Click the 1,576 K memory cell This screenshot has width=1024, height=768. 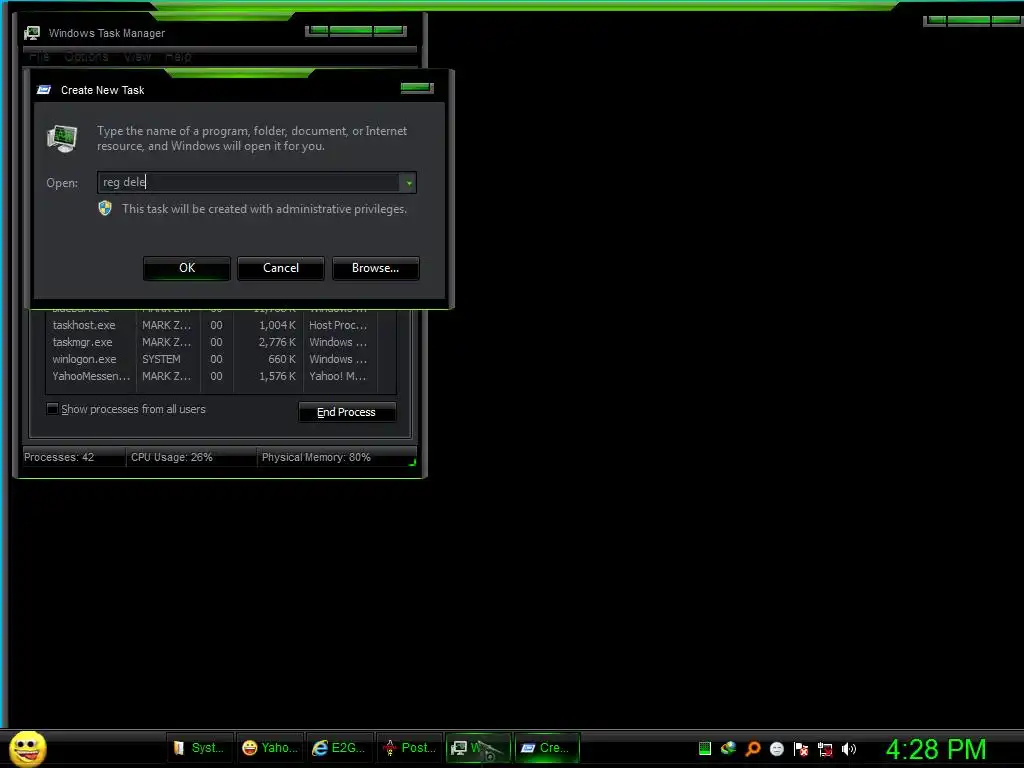point(277,376)
